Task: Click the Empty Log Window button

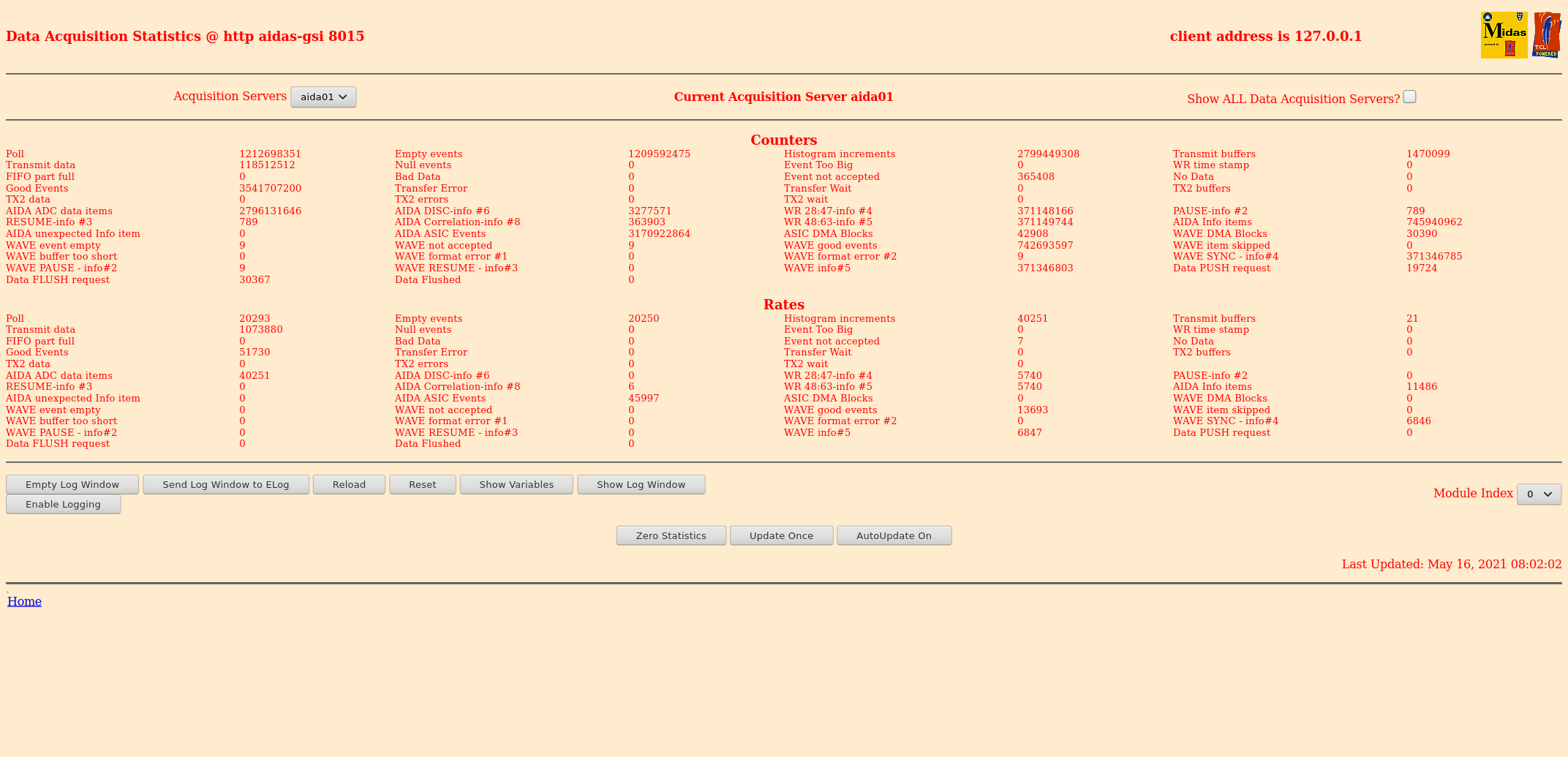Action: coord(72,484)
